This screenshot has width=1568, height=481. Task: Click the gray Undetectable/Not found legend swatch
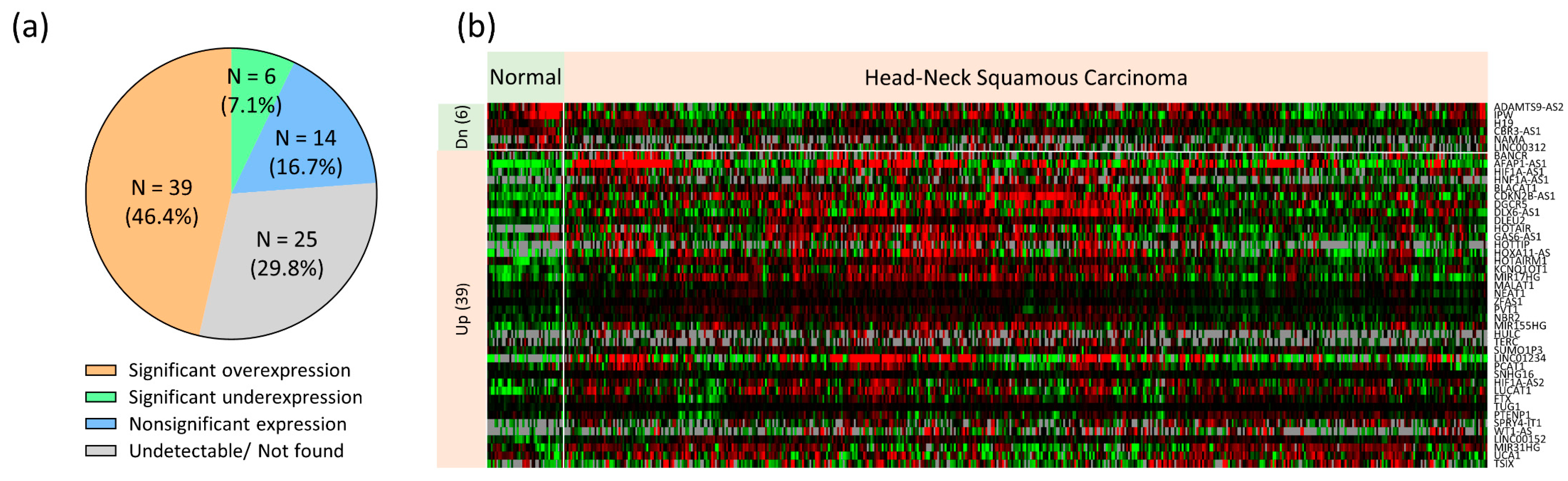click(x=100, y=450)
